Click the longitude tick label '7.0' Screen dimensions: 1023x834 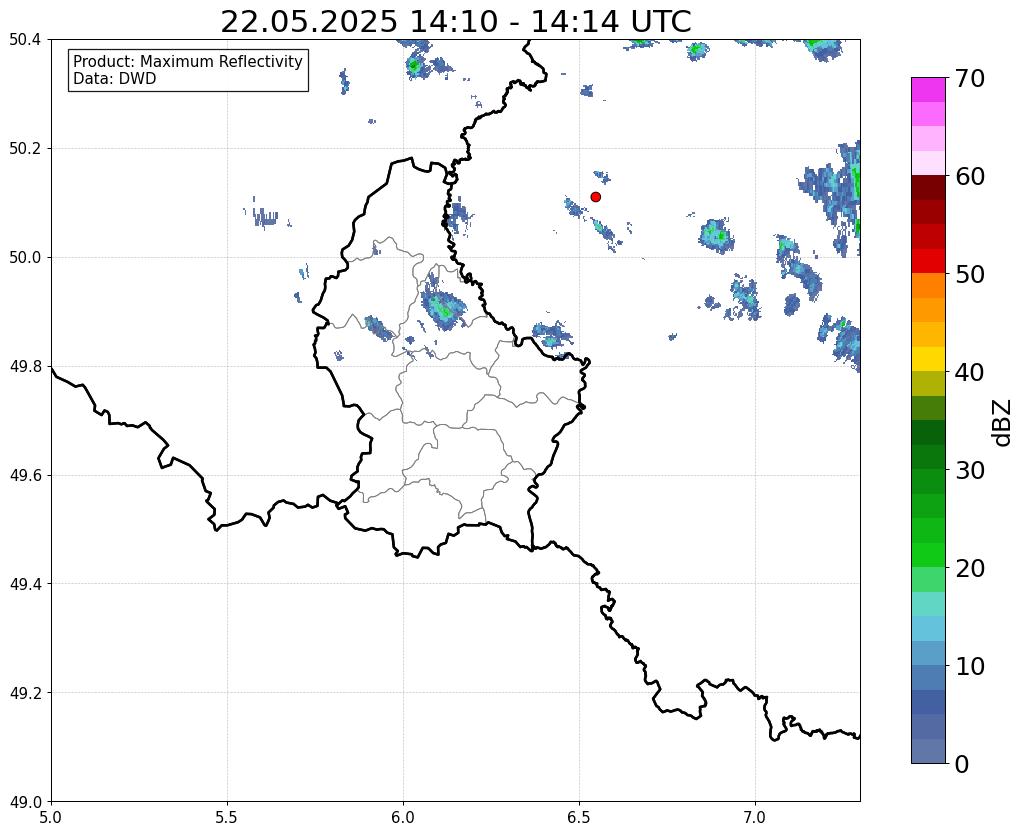pos(755,818)
